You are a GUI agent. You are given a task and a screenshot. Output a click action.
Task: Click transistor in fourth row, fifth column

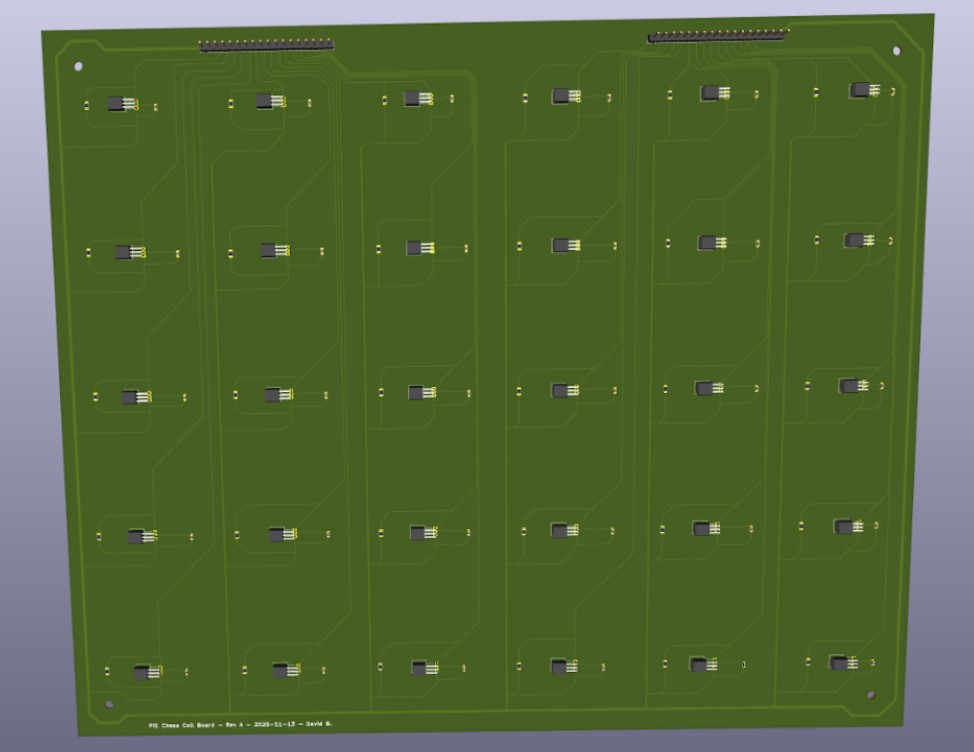[x=705, y=528]
